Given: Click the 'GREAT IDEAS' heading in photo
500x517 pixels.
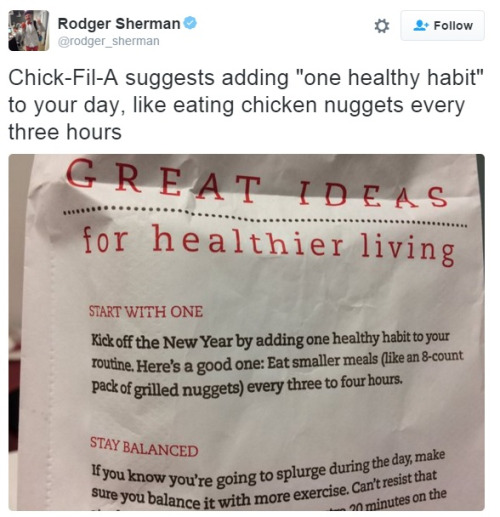Looking at the screenshot, I should coord(257,184).
